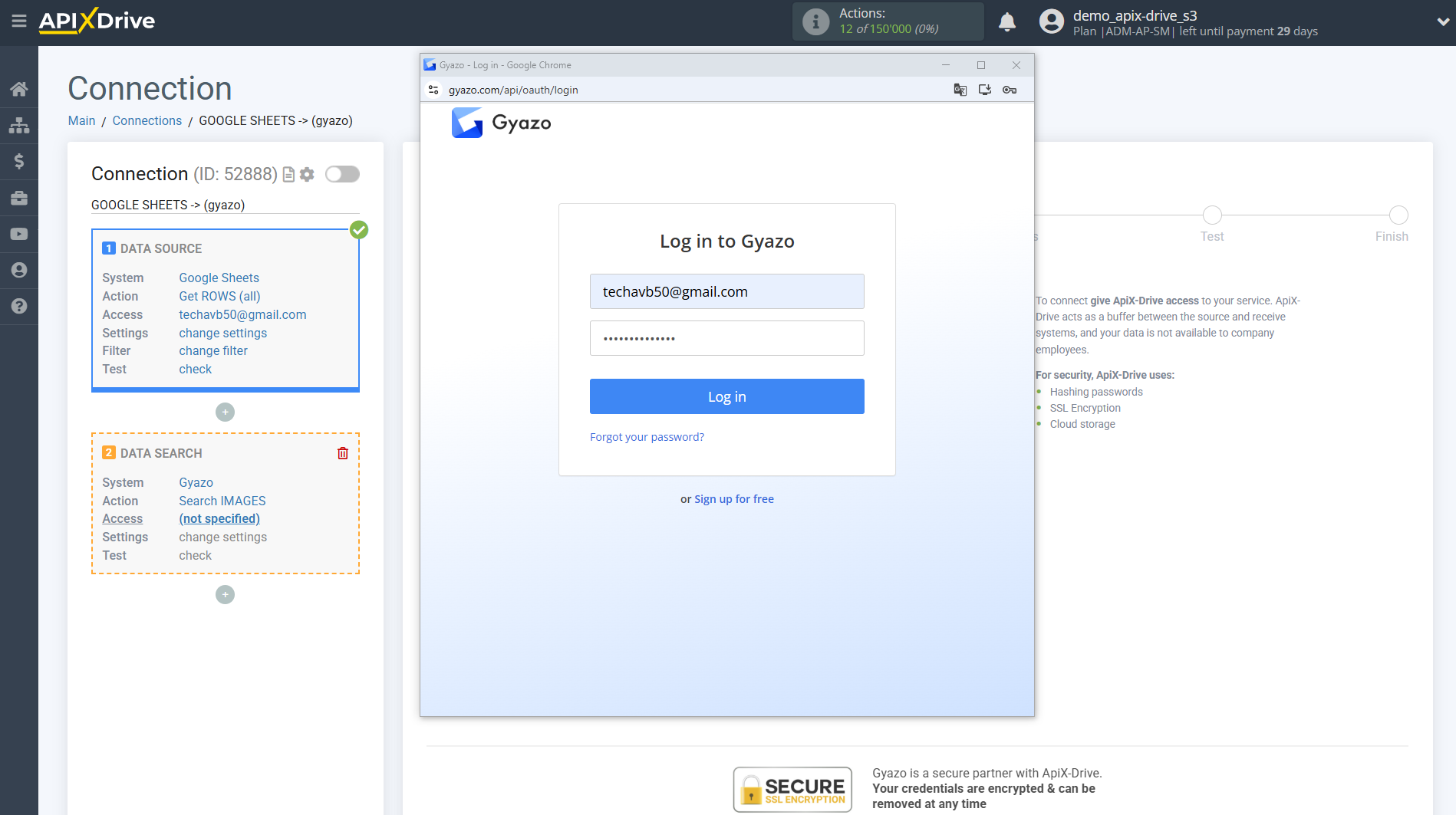Click the Forgot your password link
The width and height of the screenshot is (1456, 815).
(647, 436)
